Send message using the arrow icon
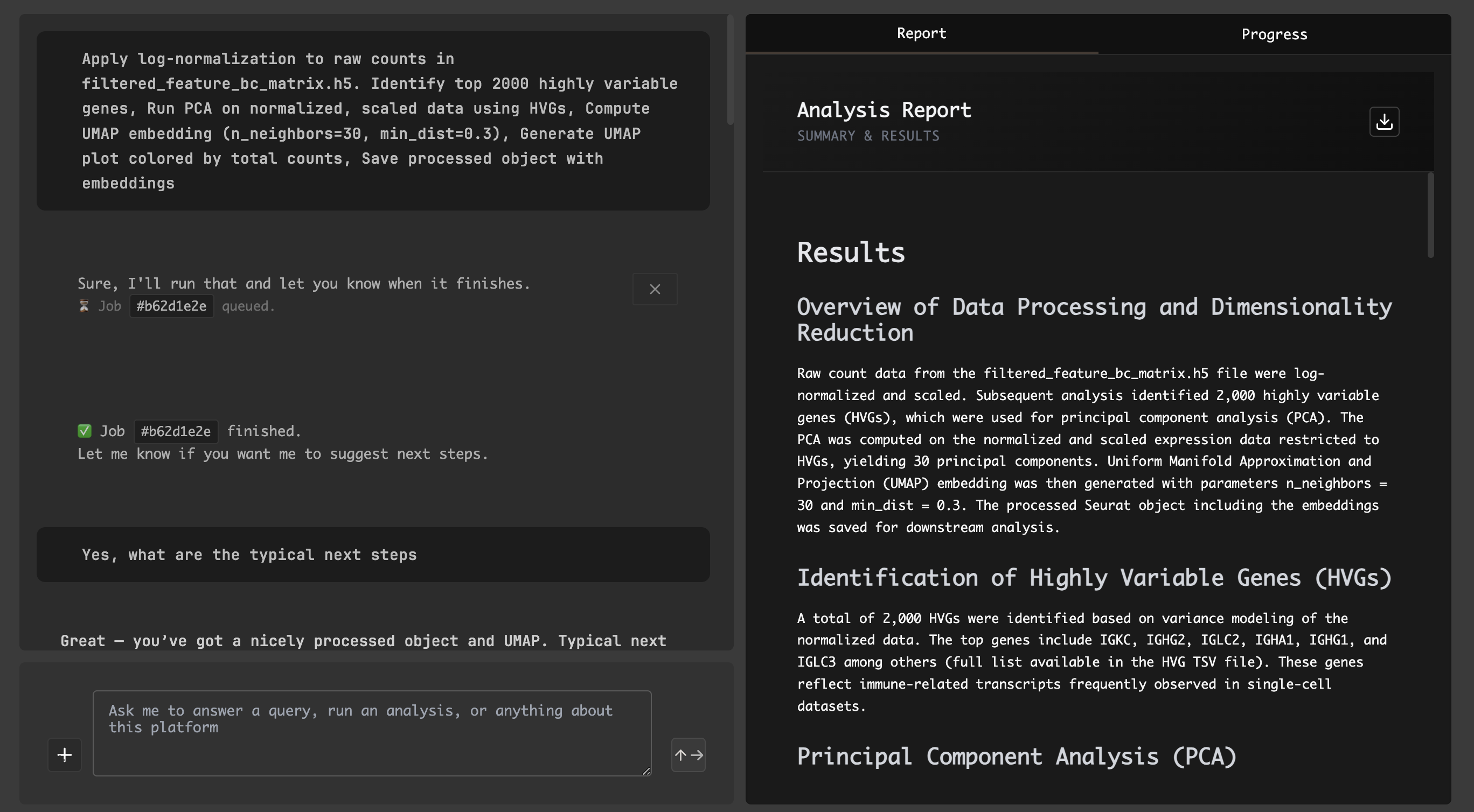Image resolution: width=1474 pixels, height=812 pixels. pos(689,755)
